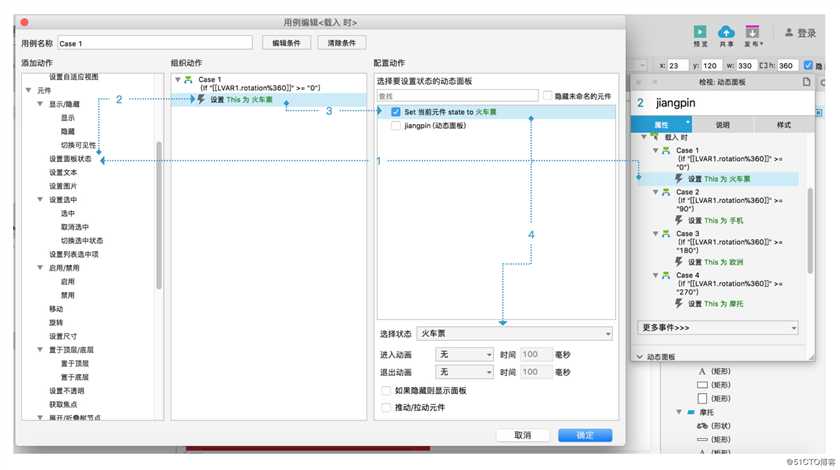Click the 摩托 state icon in outline
The image size is (840, 470).
pyautogui.click(x=691, y=412)
